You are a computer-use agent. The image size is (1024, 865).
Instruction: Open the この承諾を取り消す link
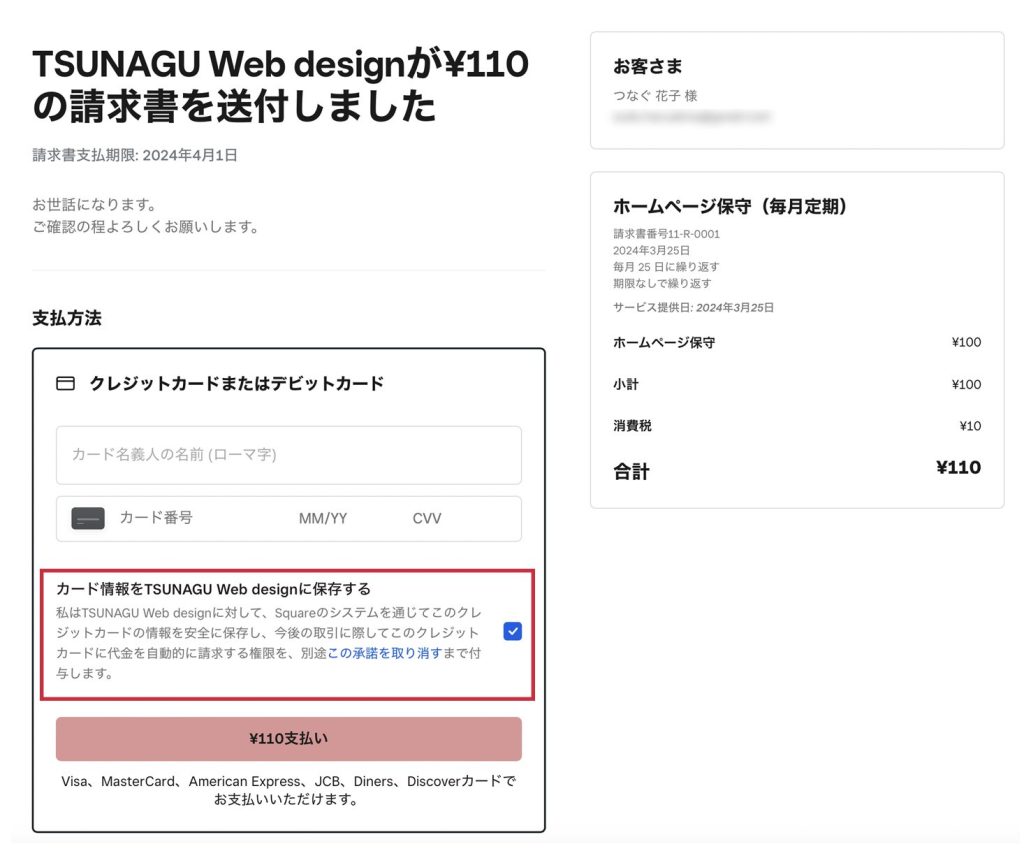[x=384, y=653]
